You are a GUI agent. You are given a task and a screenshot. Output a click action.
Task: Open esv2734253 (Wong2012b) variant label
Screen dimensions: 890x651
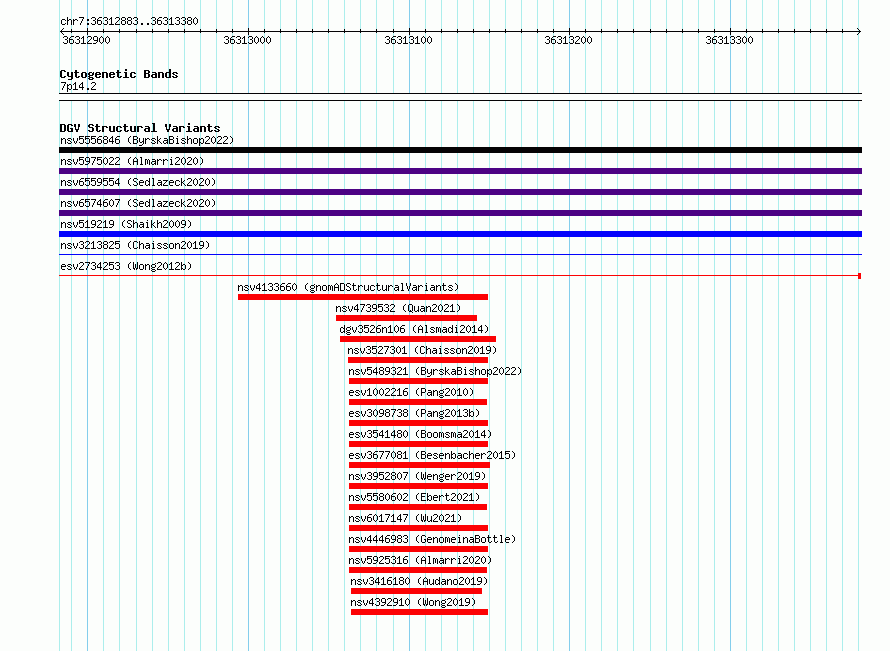126,266
